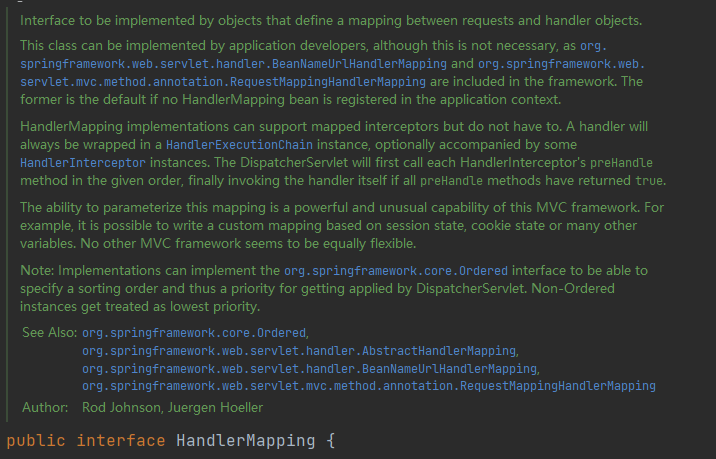
Task: Click the first sentence starting 'Interface to be implemented'
Action: [331, 21]
